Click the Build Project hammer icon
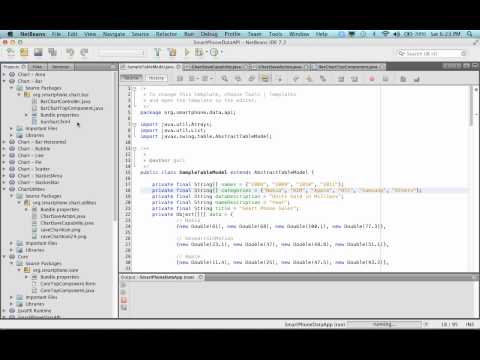Viewport: 480px width, 360px height. pyautogui.click(x=157, y=52)
